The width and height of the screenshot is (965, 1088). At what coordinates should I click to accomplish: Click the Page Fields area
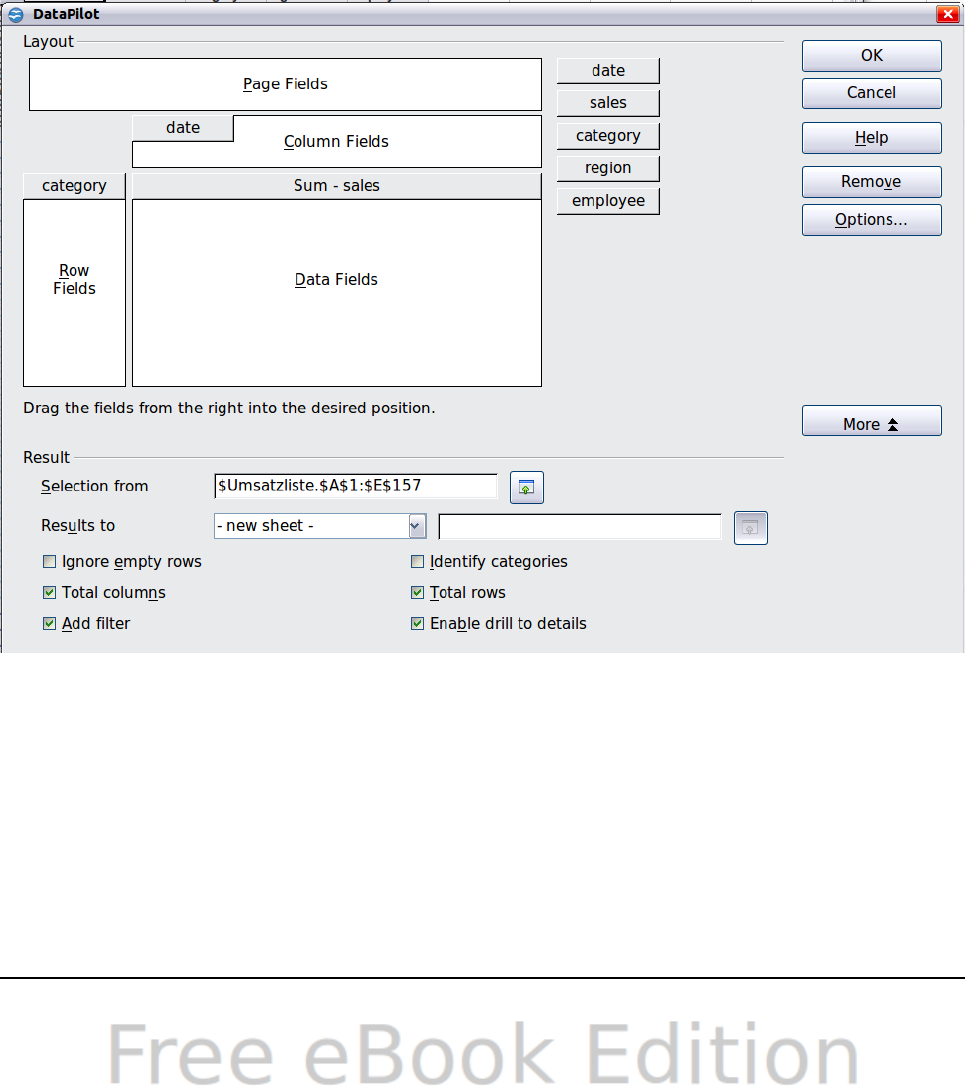click(285, 84)
